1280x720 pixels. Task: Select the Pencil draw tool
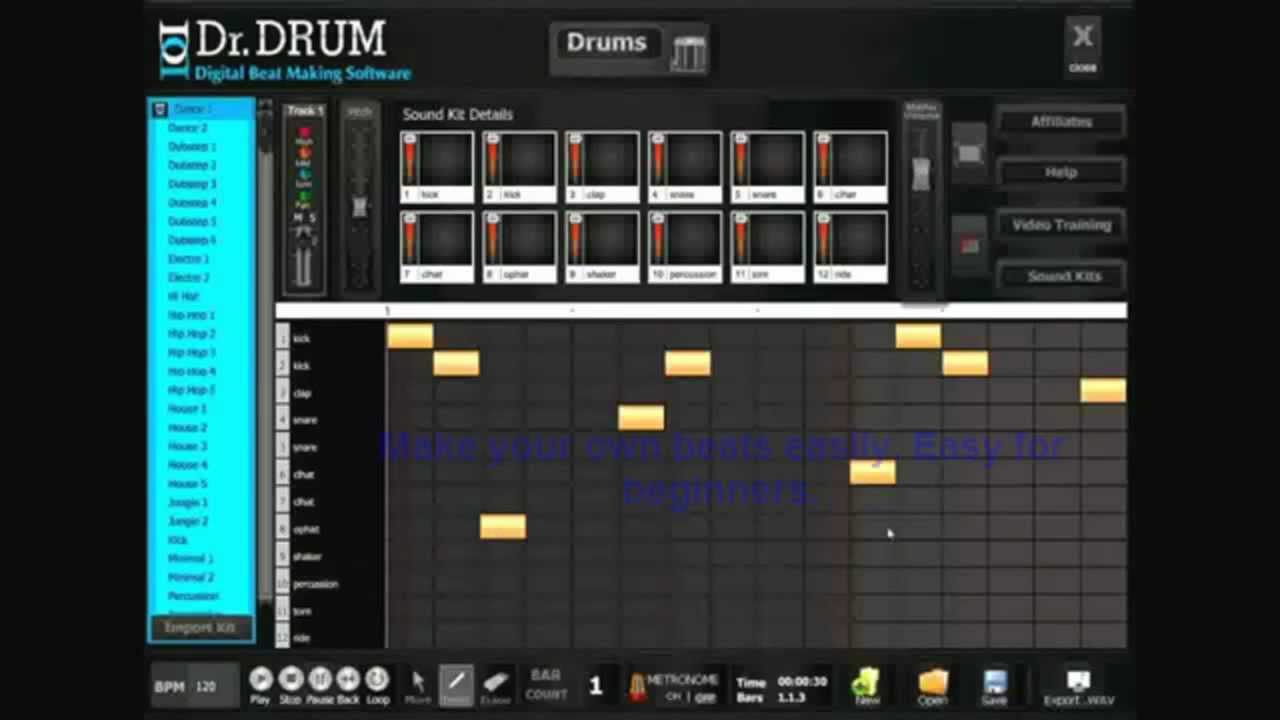point(456,685)
